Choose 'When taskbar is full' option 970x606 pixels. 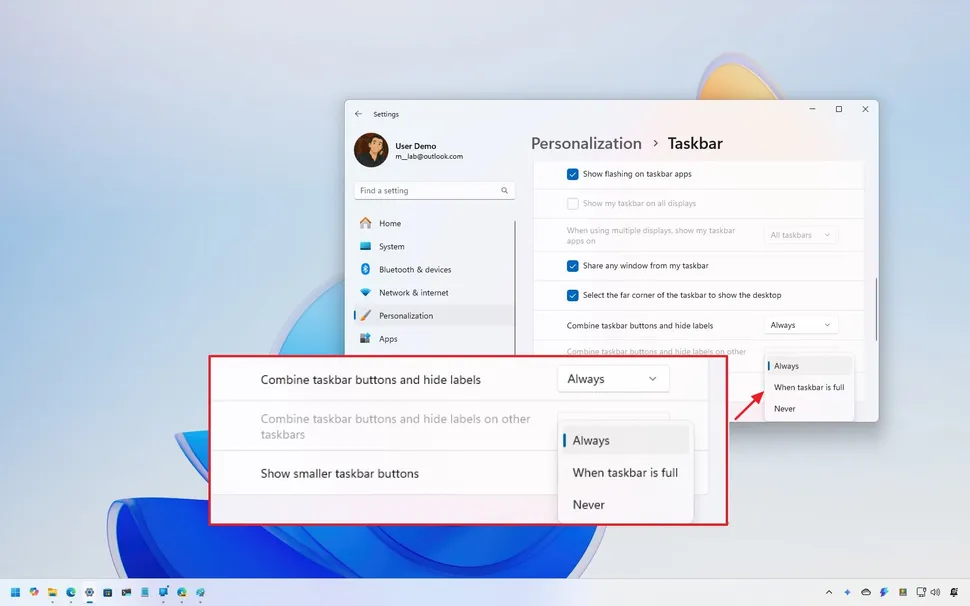[808, 387]
